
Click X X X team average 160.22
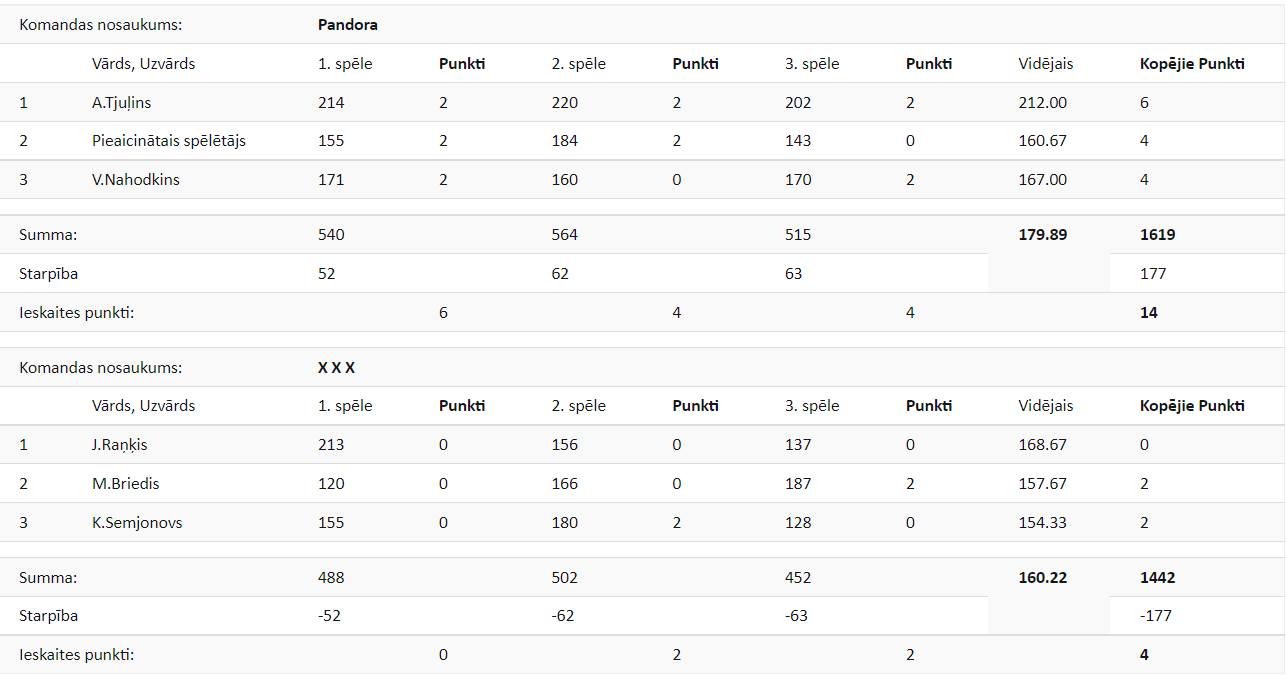pyautogui.click(x=1042, y=578)
